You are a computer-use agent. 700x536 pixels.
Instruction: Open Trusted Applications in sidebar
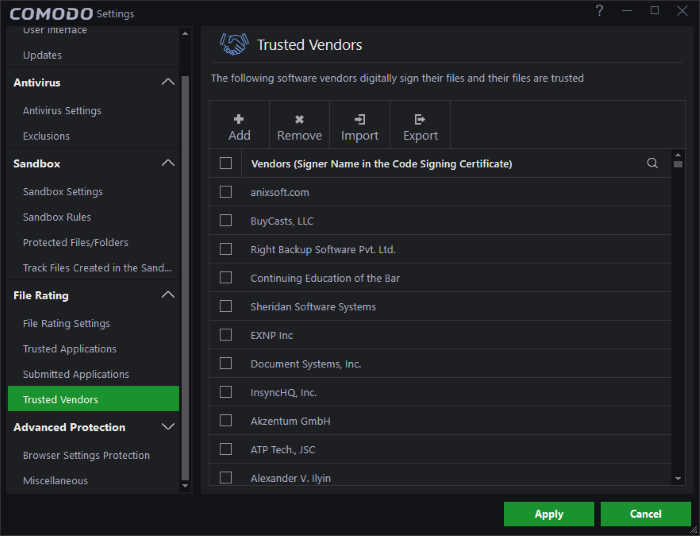[x=70, y=349]
